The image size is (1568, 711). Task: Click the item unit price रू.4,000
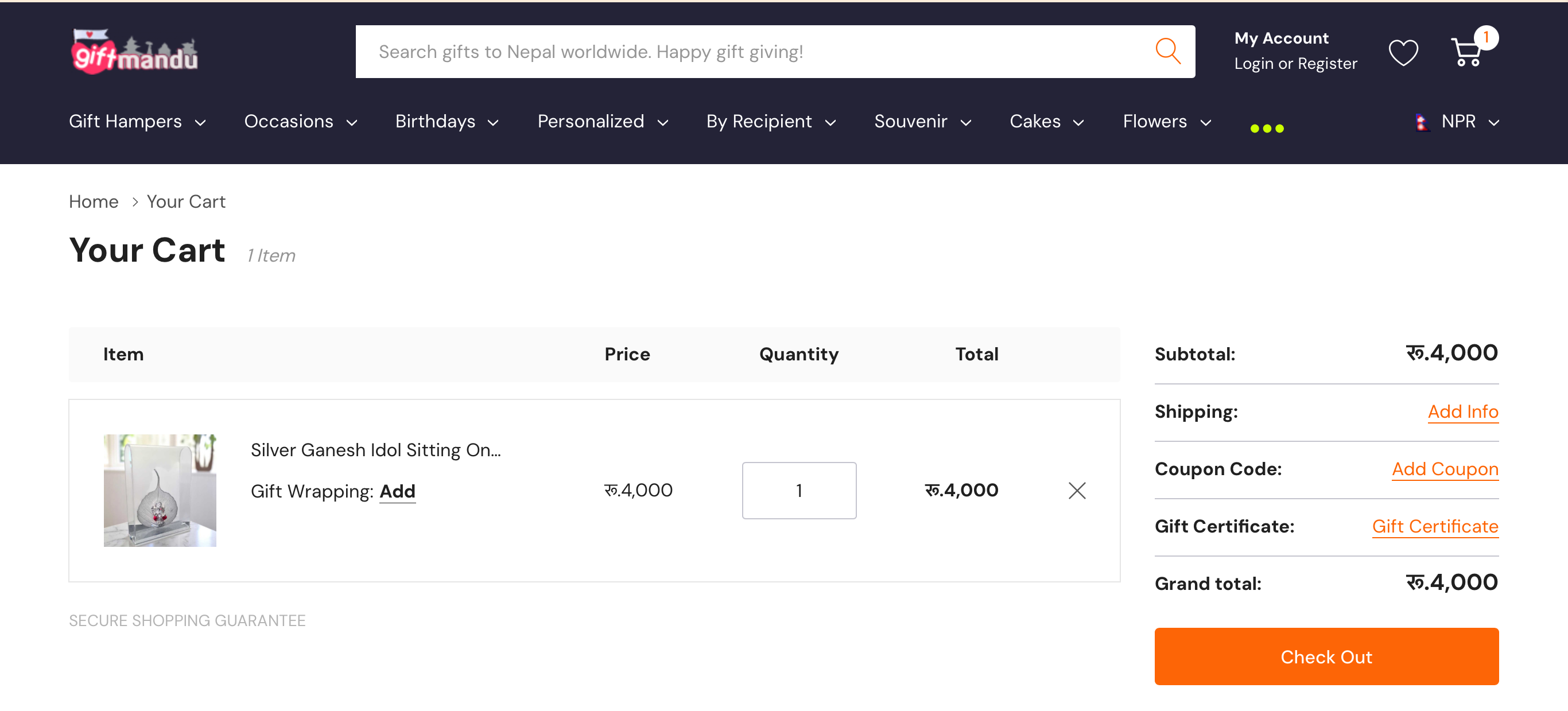tap(638, 490)
